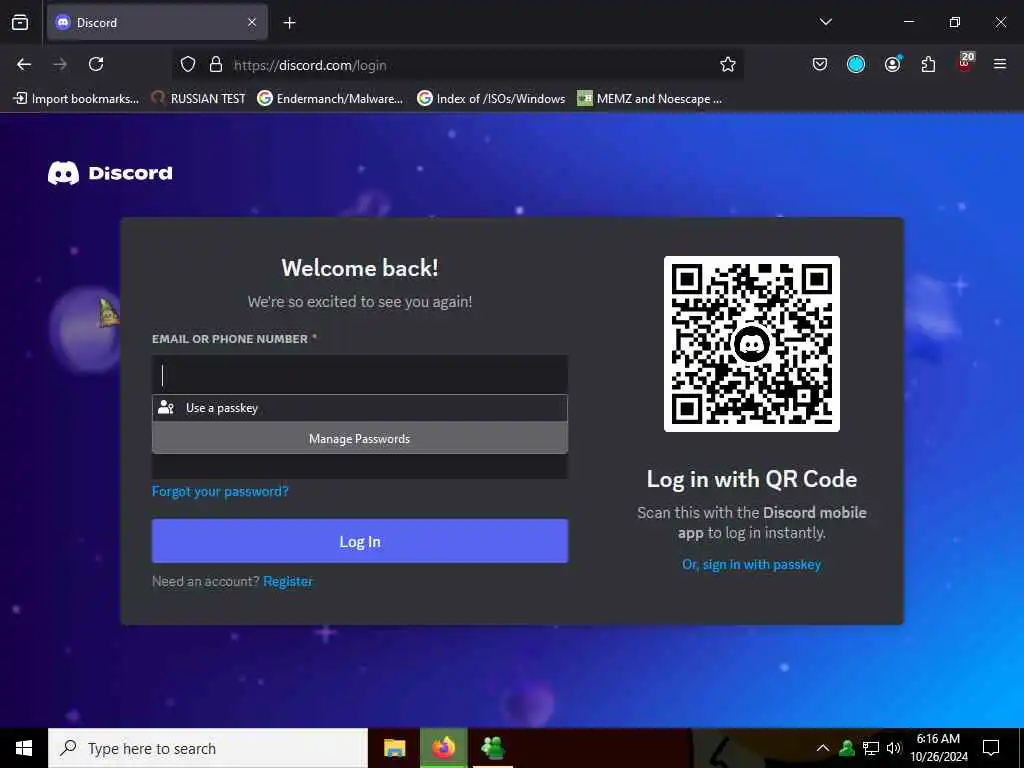Follow Forgot your password link
This screenshot has width=1024, height=768.
pos(220,491)
